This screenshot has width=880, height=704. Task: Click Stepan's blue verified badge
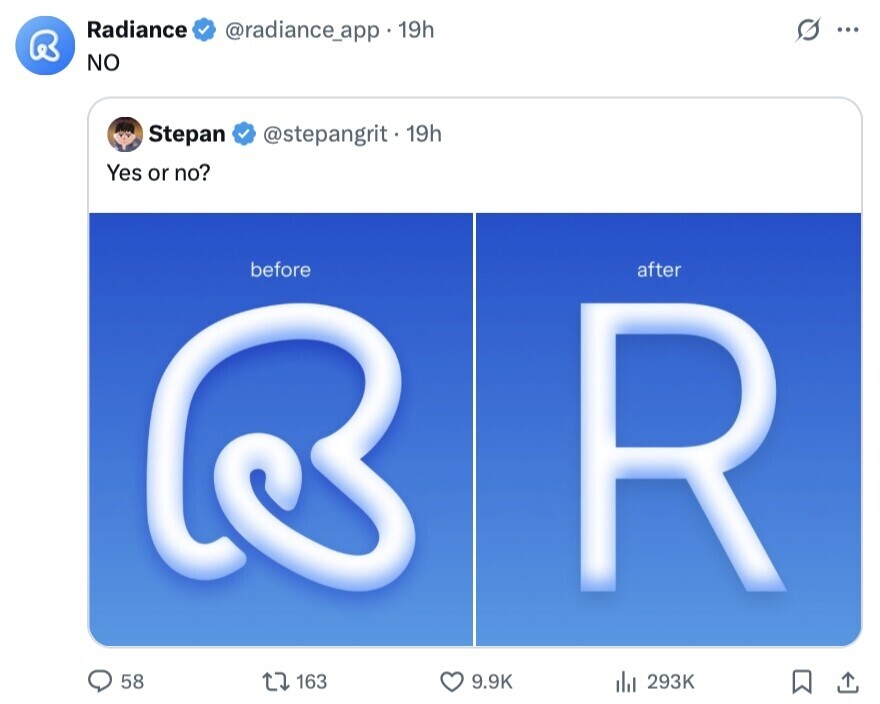[x=243, y=134]
